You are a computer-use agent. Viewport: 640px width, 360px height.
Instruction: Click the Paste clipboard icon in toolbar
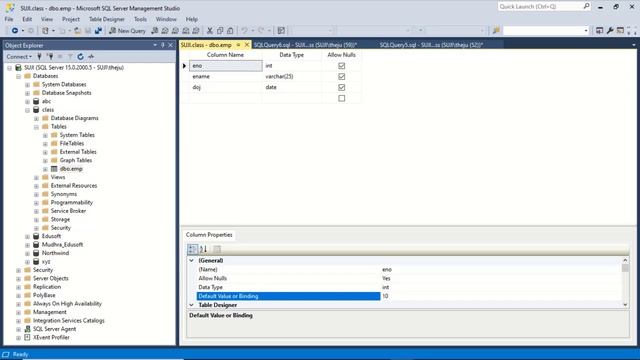[230, 31]
